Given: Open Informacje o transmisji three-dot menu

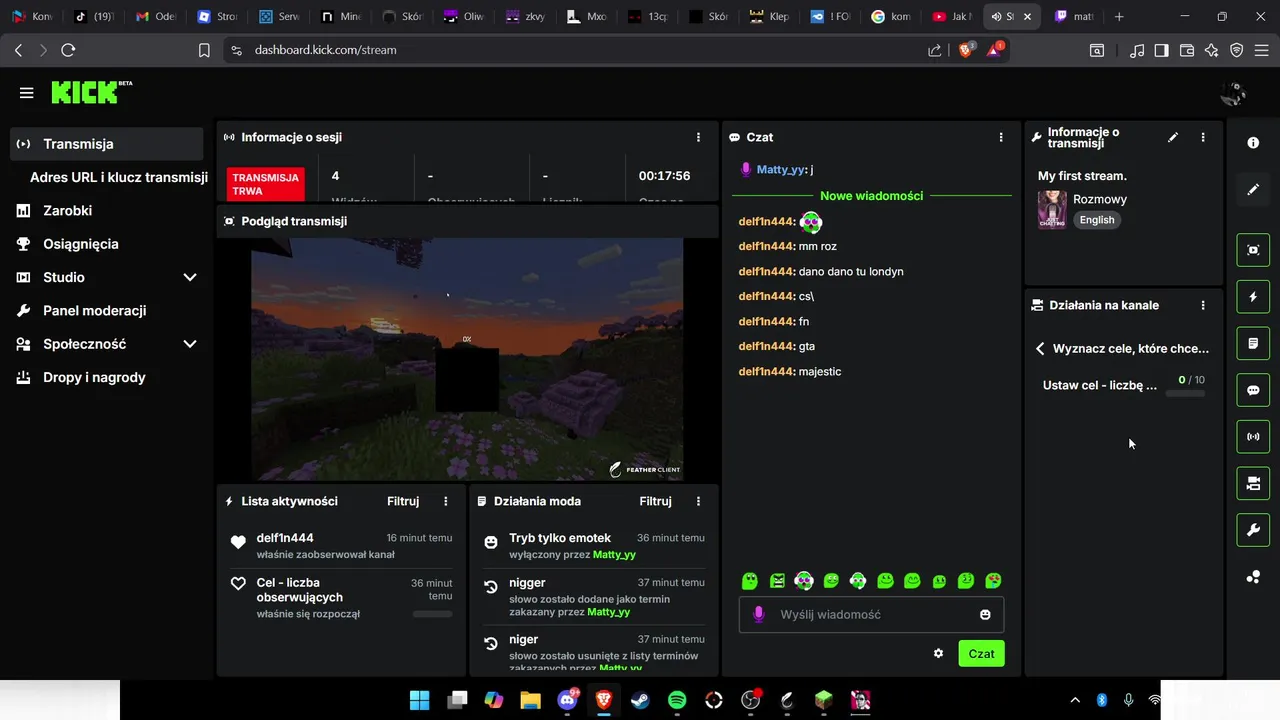Looking at the screenshot, I should [x=1203, y=137].
